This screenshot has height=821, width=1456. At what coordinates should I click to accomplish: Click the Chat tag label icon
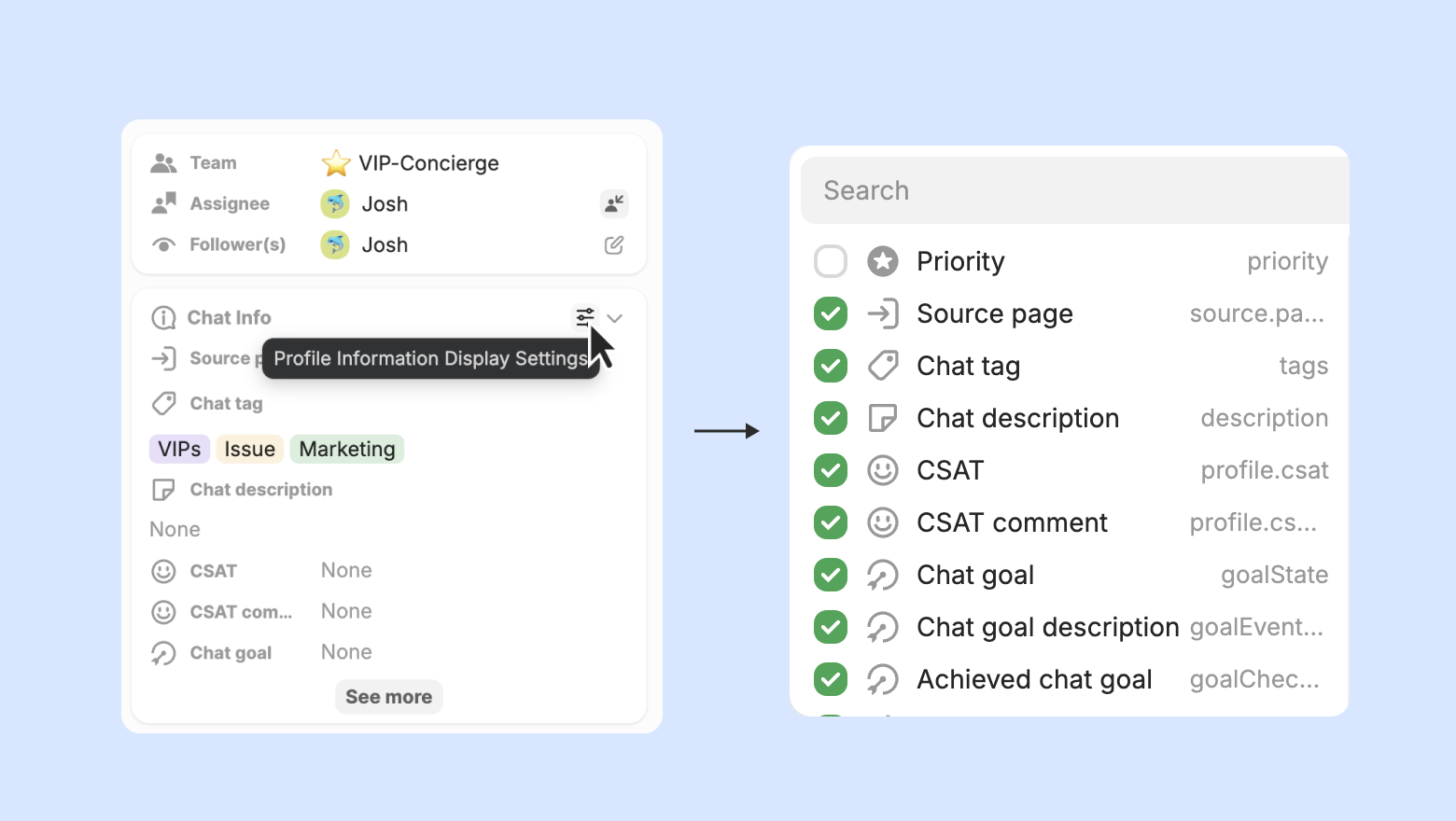[883, 366]
